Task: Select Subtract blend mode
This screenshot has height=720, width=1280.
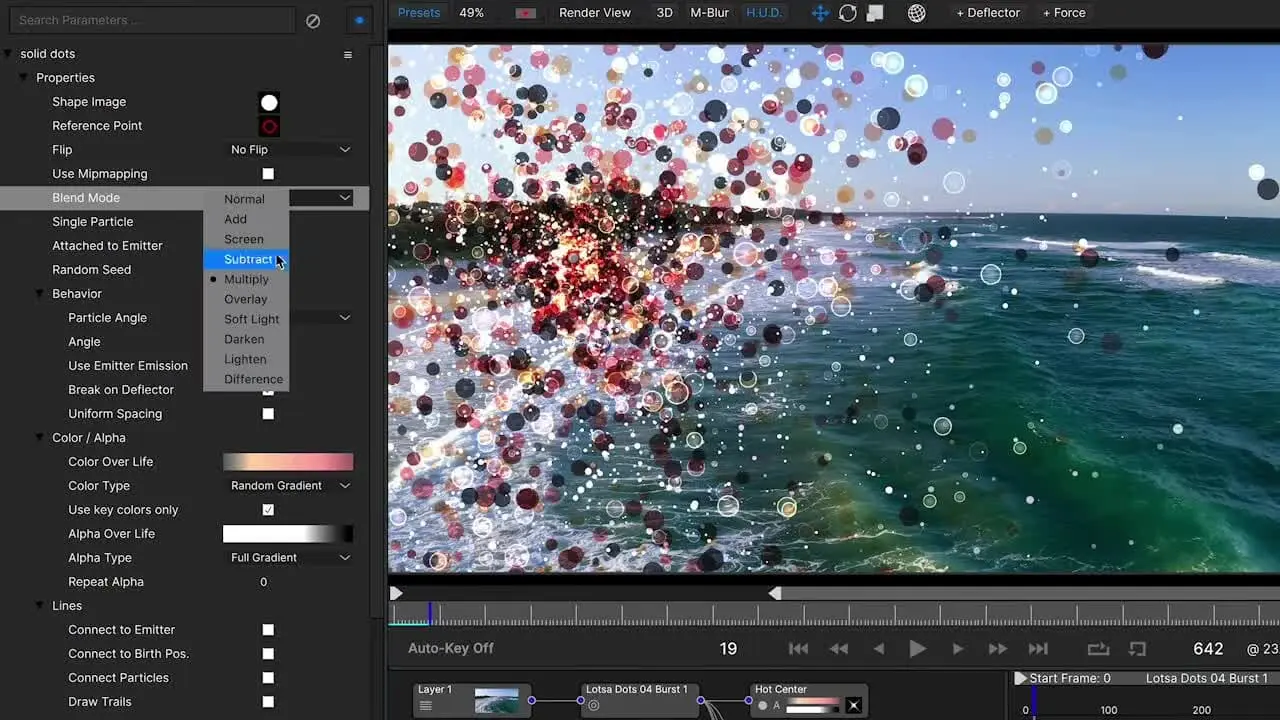Action: 247,259
